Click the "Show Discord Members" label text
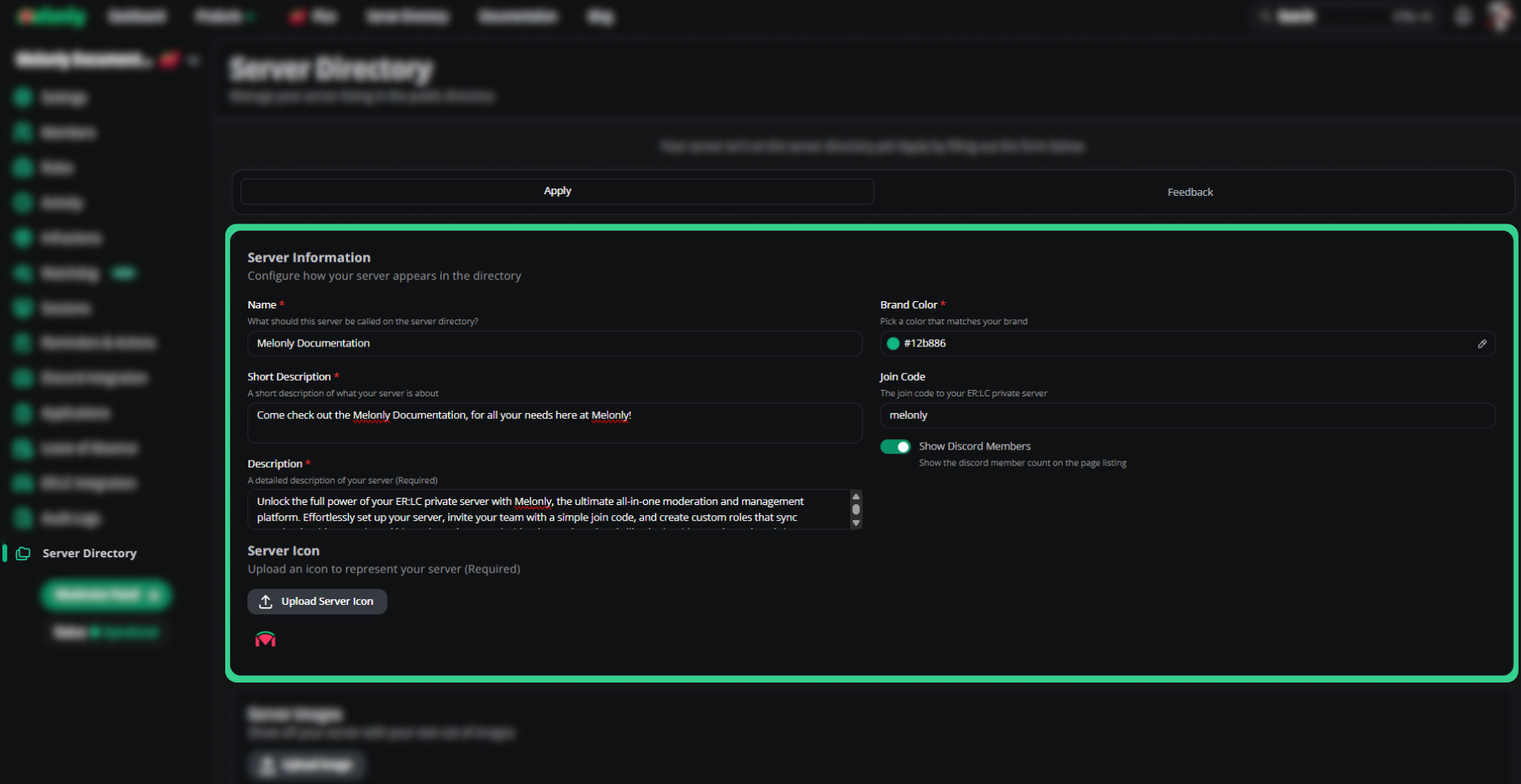 (975, 446)
